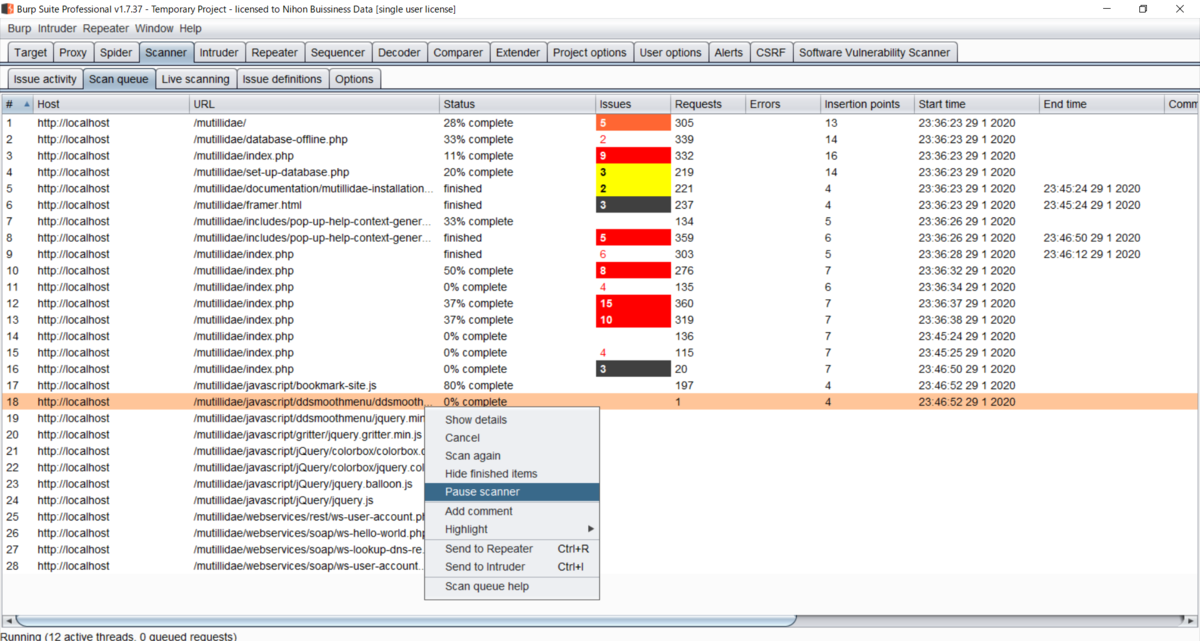Open the Help menu
This screenshot has height=641, width=1200.
coord(190,29)
